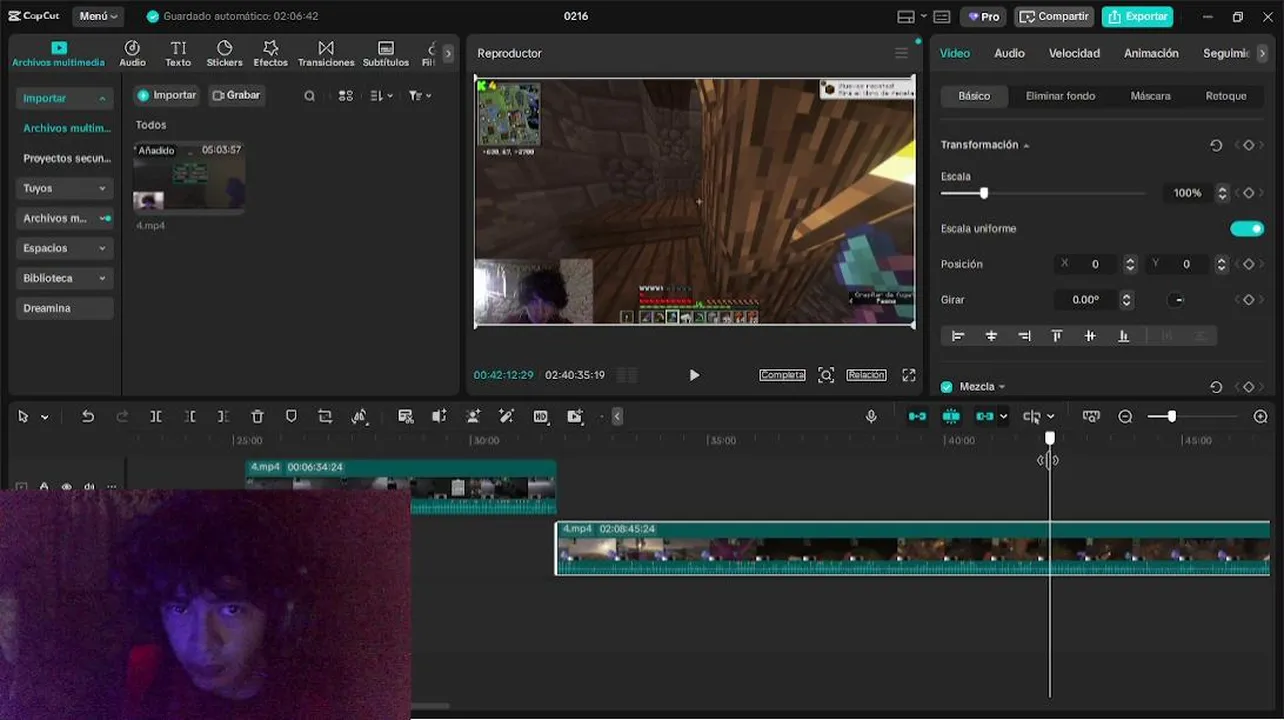Select the Eliminar fondo tab
This screenshot has width=1284, height=720.
(x=1060, y=96)
